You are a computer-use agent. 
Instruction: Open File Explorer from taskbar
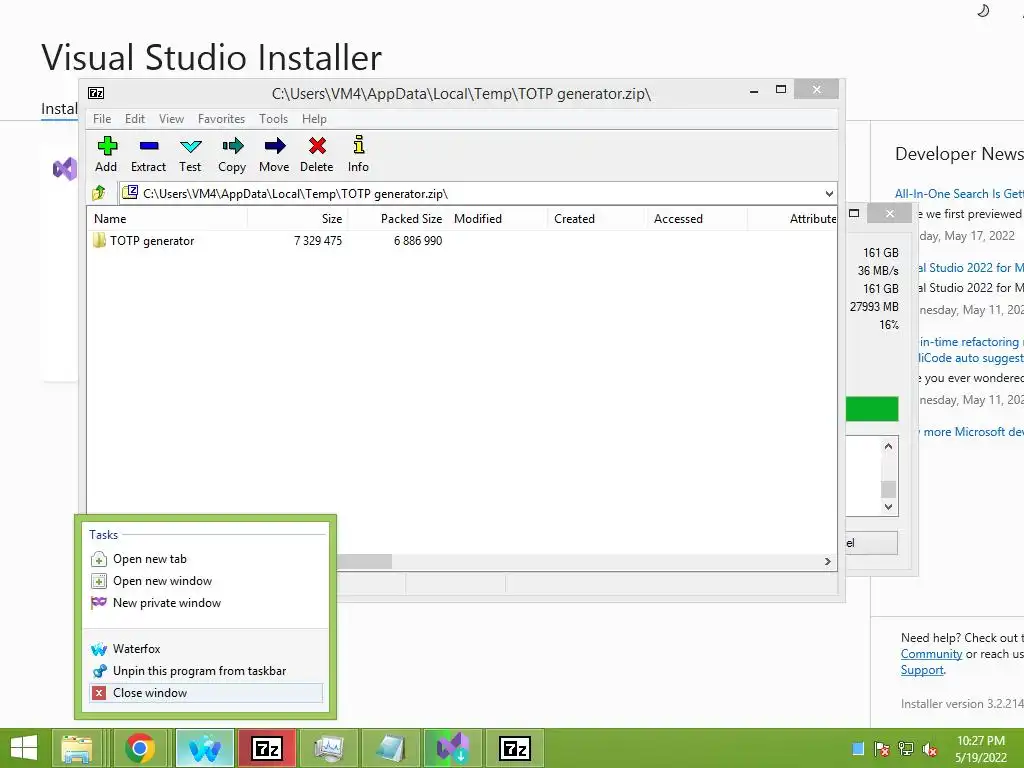pos(77,748)
